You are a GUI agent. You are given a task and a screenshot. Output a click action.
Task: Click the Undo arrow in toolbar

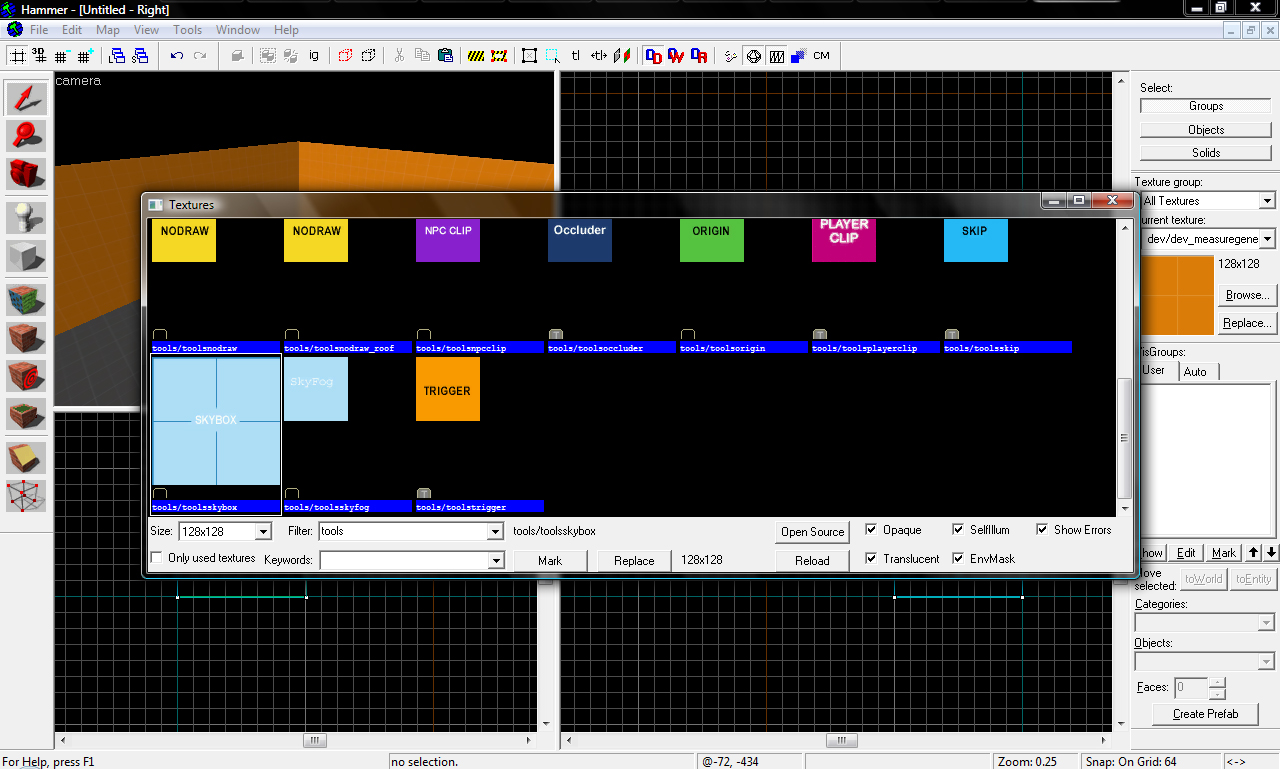click(x=177, y=56)
